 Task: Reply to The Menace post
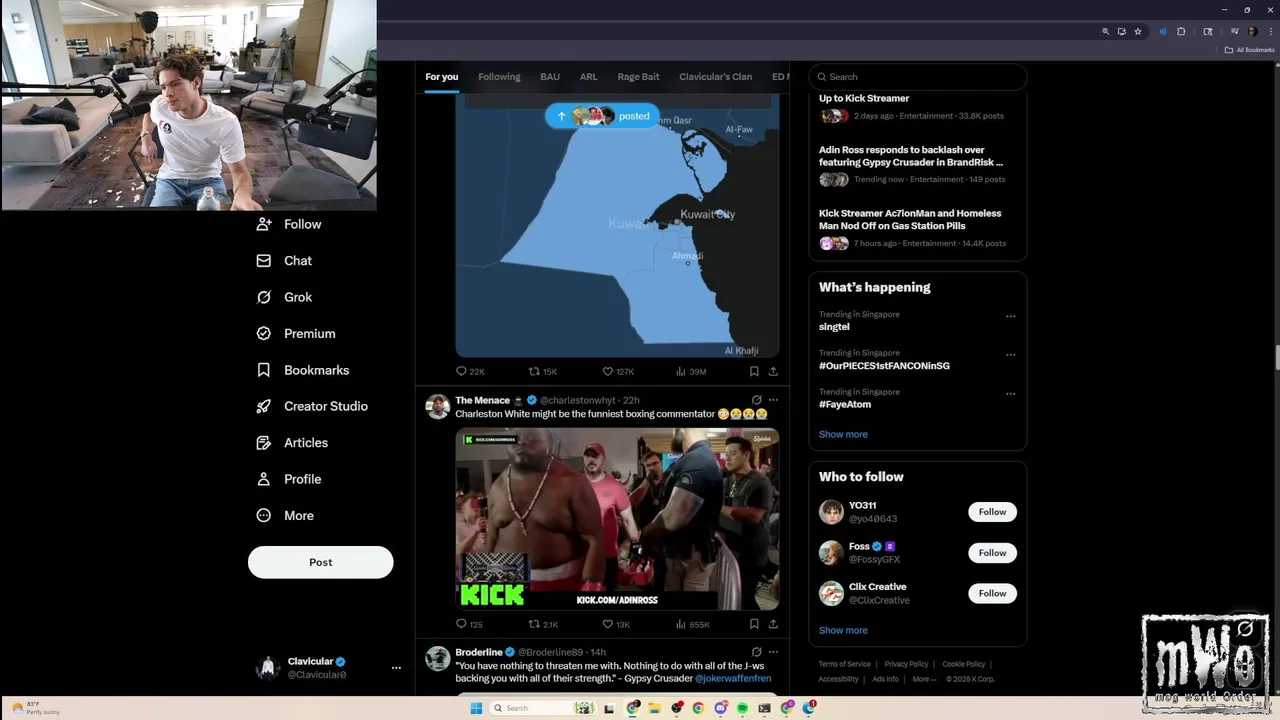coord(469,624)
